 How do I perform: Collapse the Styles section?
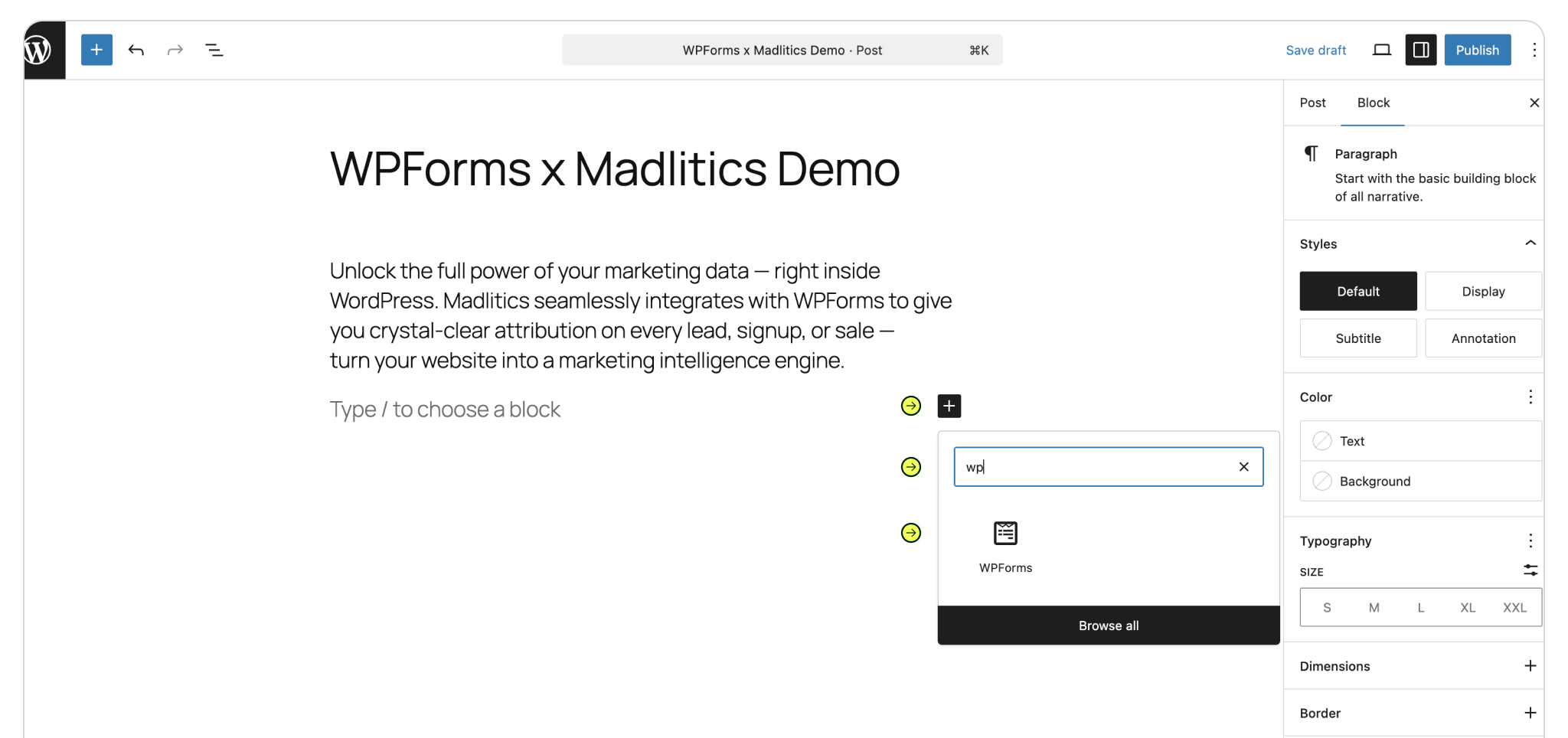click(1530, 243)
